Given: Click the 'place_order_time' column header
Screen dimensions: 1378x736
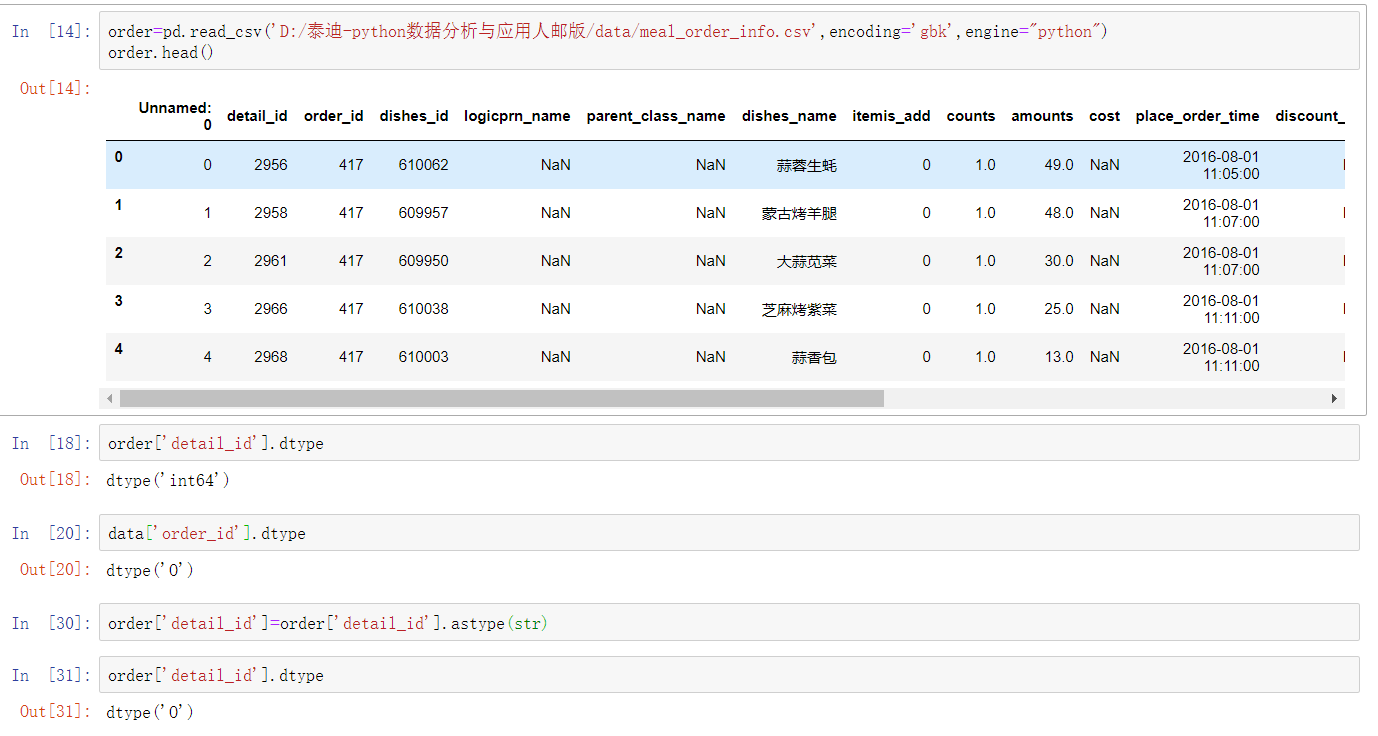Looking at the screenshot, I should (x=1197, y=116).
